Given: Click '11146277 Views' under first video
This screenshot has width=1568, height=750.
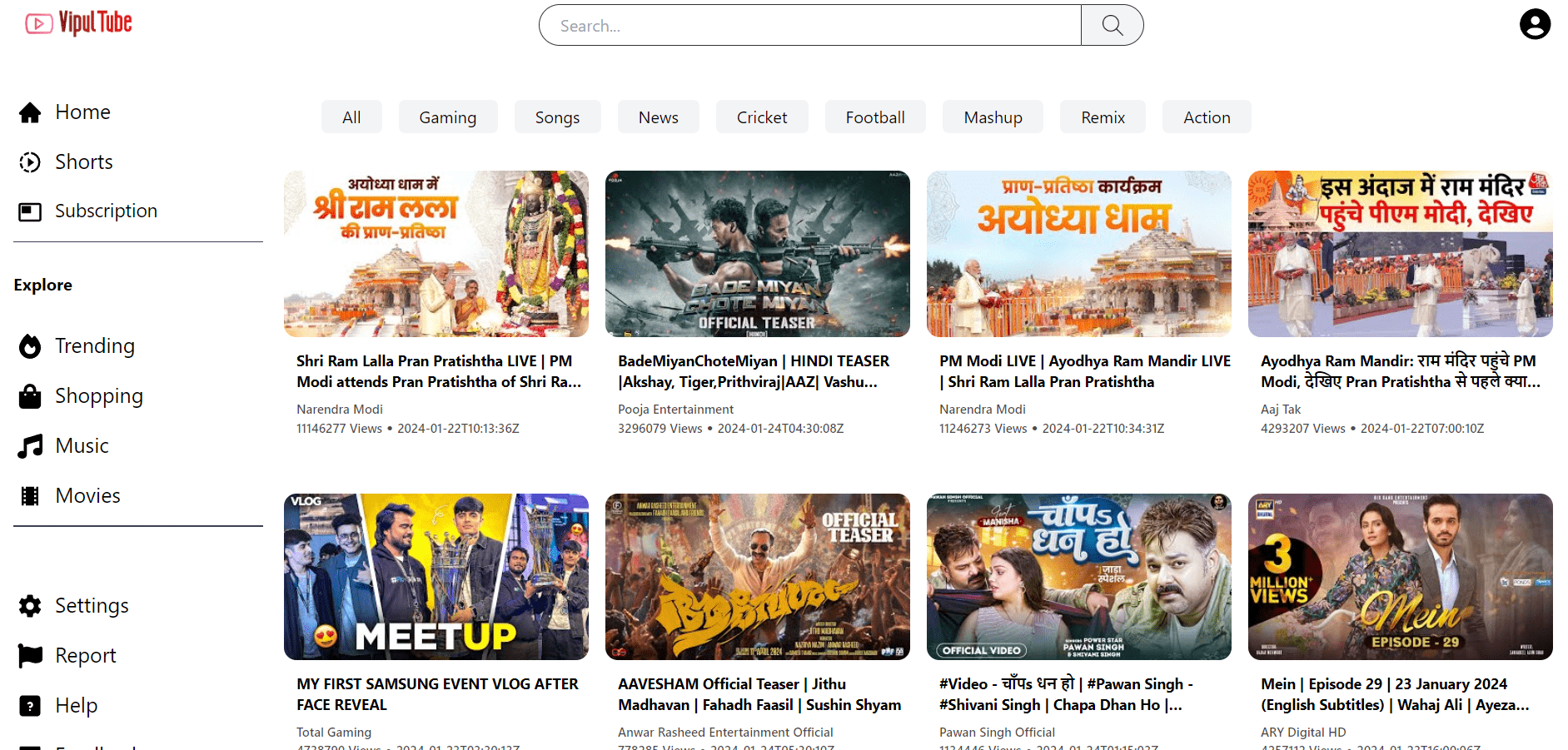Looking at the screenshot, I should tap(339, 429).
